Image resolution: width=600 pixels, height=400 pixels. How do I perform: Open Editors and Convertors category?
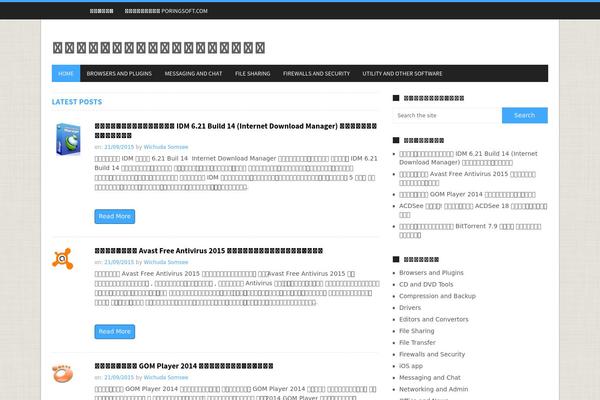click(434, 319)
